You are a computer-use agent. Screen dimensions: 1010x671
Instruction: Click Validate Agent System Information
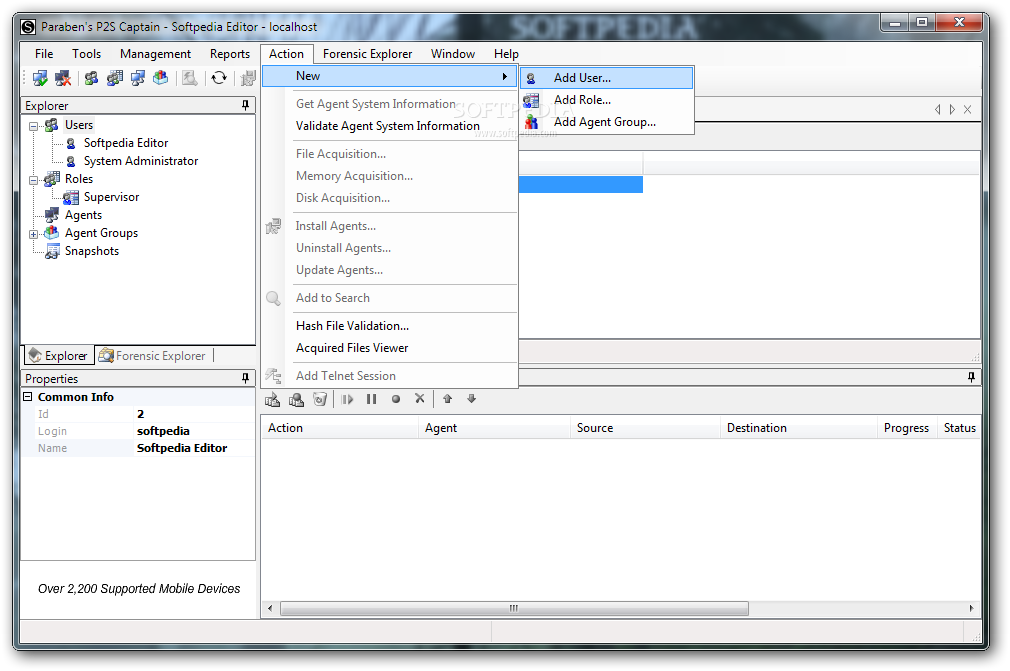pyautogui.click(x=388, y=126)
